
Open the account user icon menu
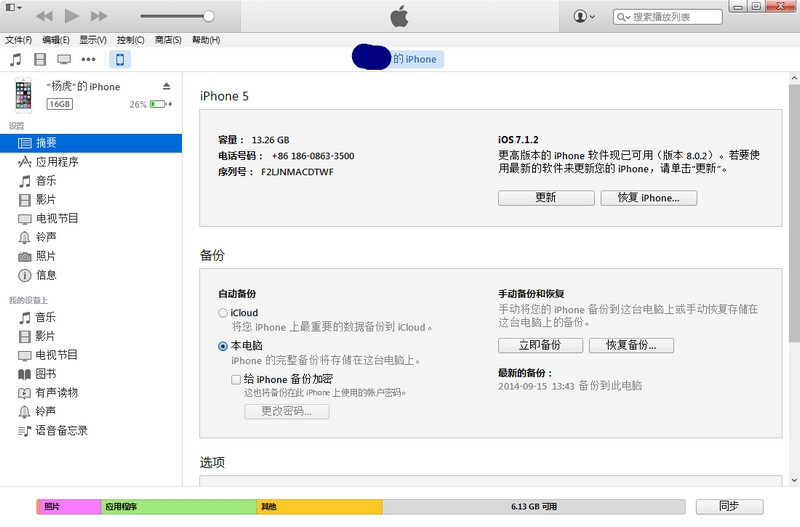click(x=584, y=16)
